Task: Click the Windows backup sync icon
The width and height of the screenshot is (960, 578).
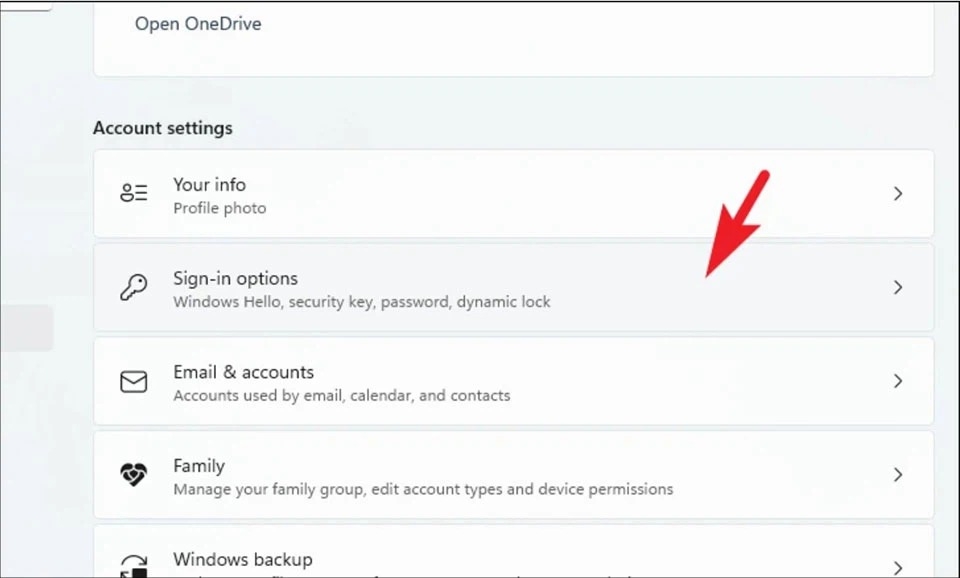Action: (133, 566)
